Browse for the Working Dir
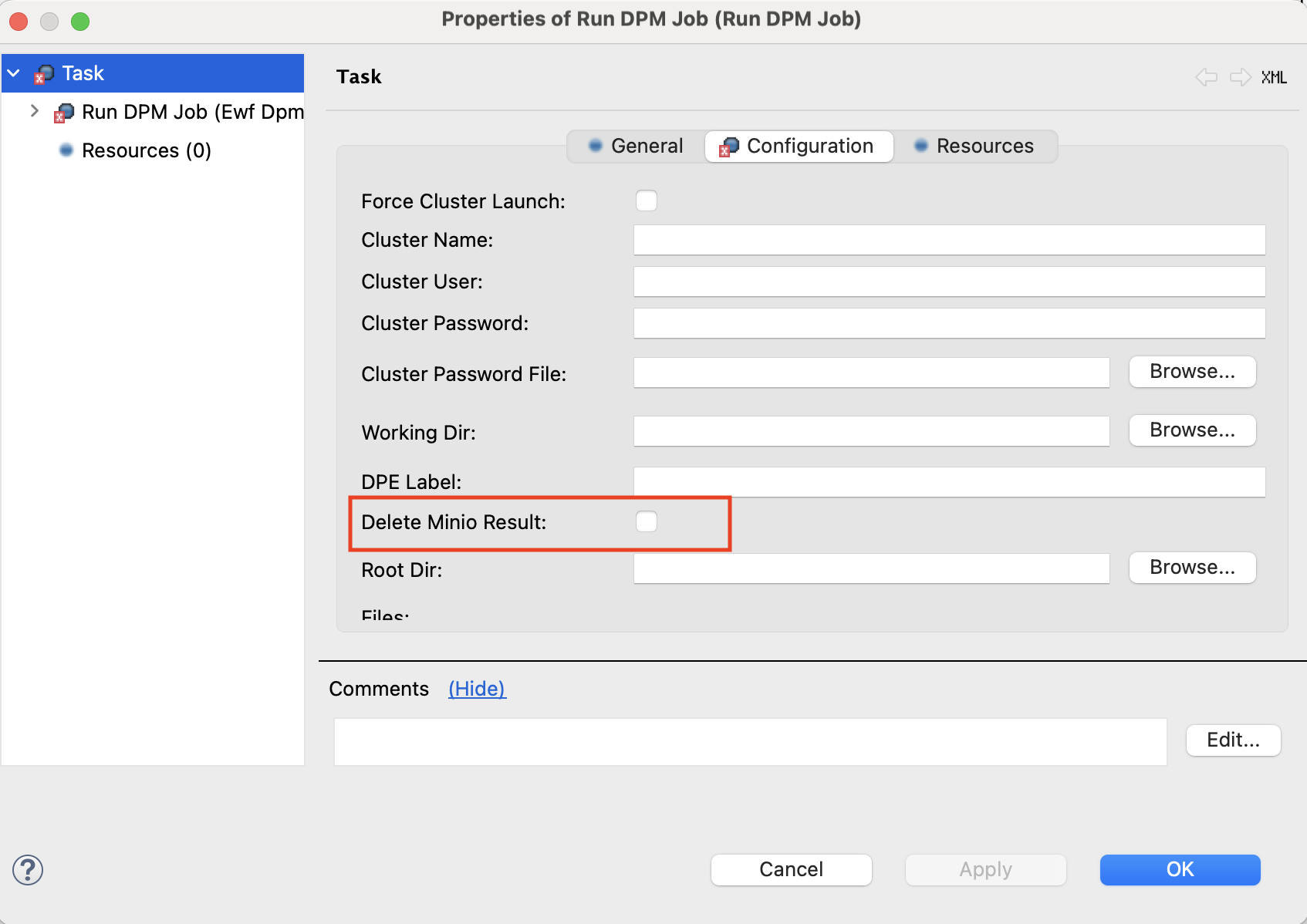The height and width of the screenshot is (924, 1307). 1192,430
